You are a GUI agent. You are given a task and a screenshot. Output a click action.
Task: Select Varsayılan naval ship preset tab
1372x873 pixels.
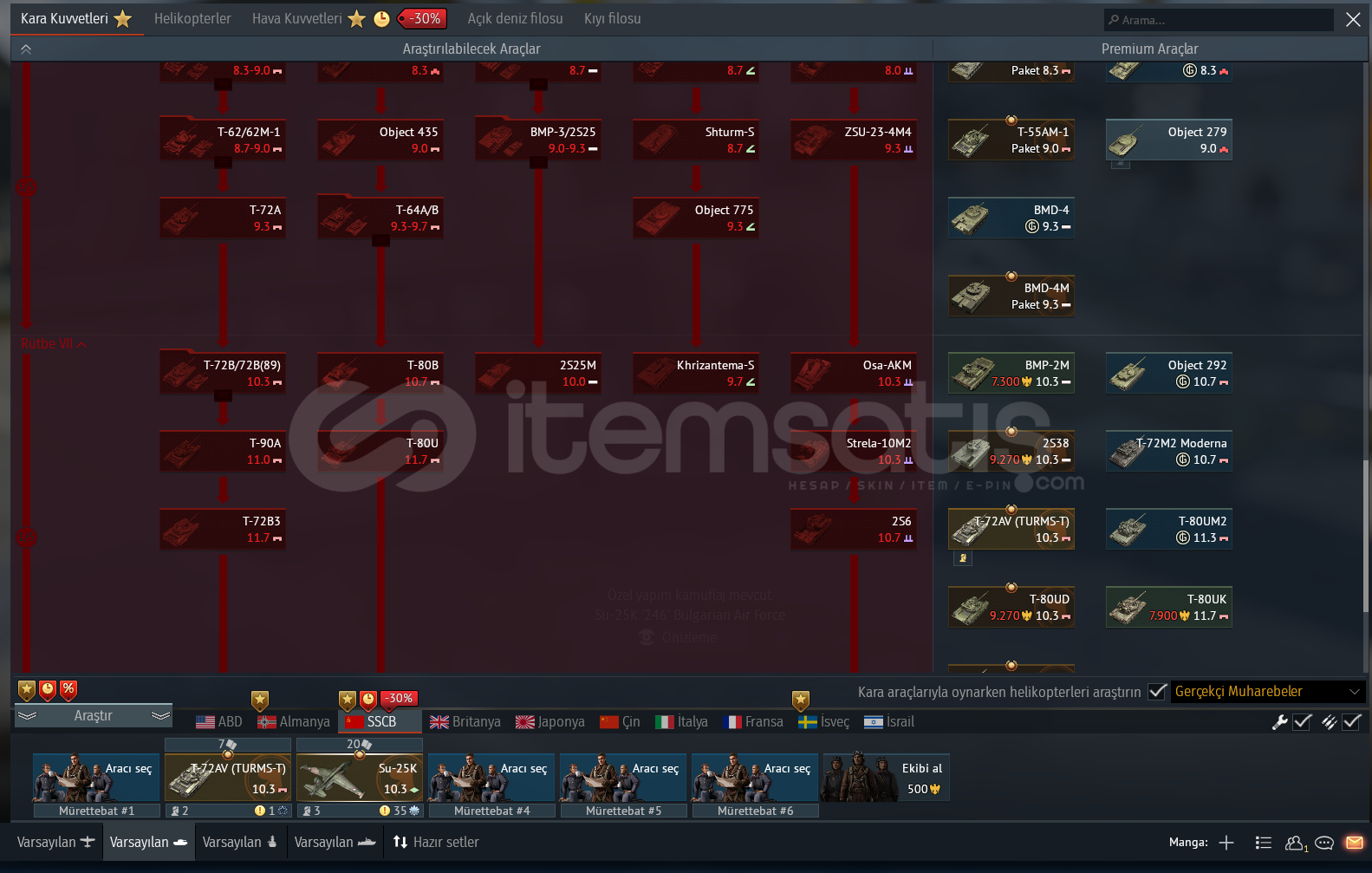point(335,842)
